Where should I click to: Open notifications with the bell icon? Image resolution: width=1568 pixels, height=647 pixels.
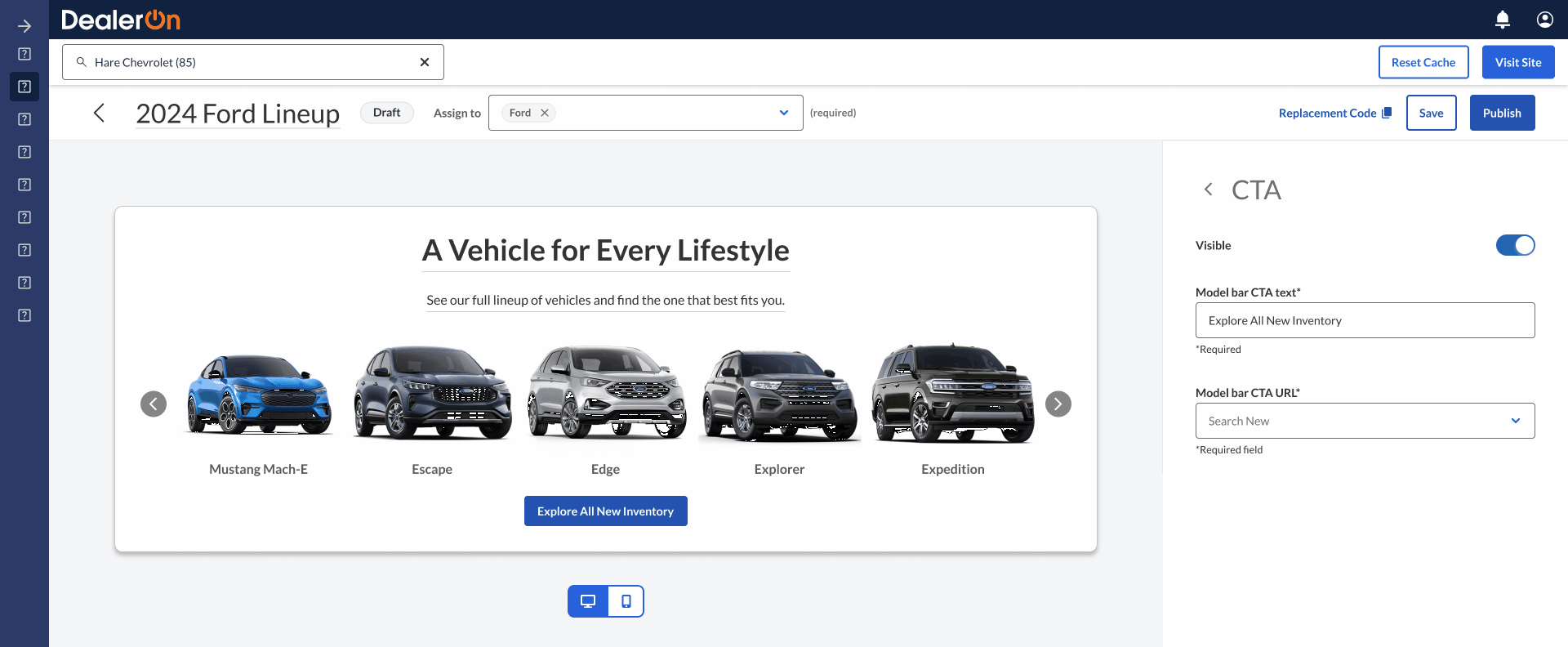pos(1503,20)
